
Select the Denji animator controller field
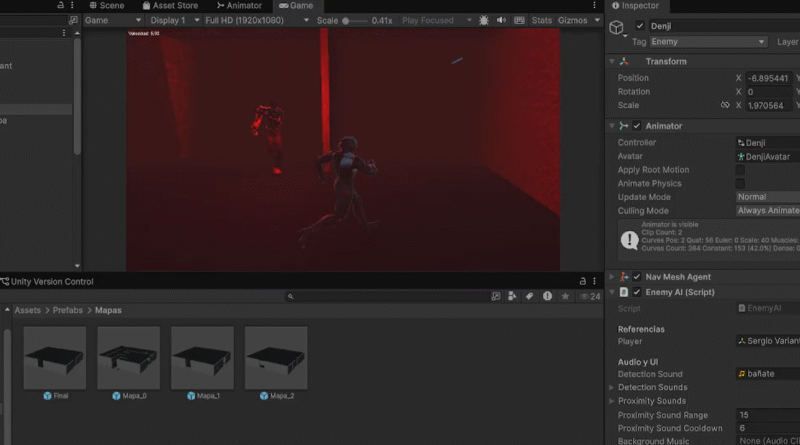tap(767, 143)
